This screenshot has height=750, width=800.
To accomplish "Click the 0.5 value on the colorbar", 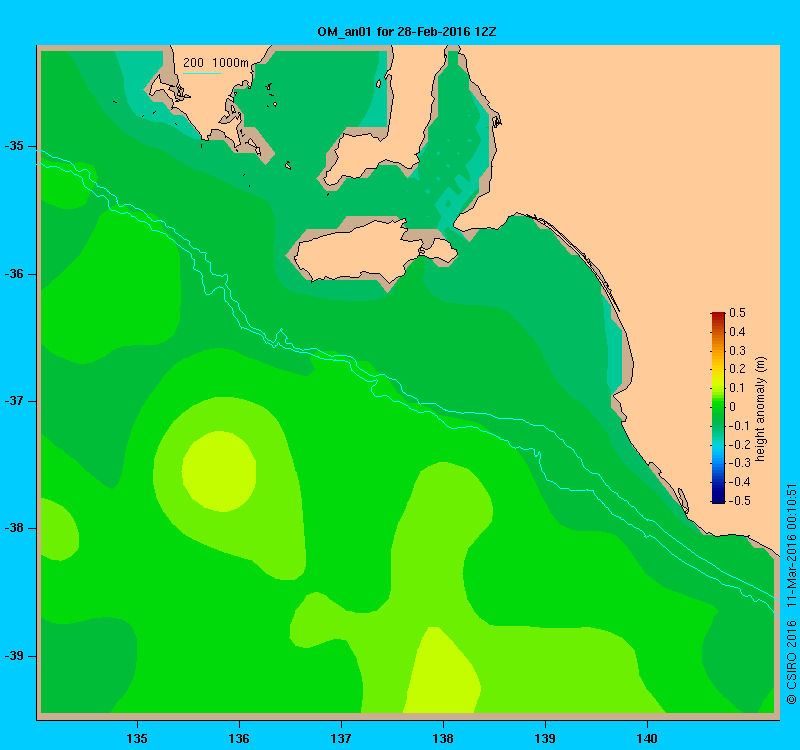I will click(x=737, y=313).
